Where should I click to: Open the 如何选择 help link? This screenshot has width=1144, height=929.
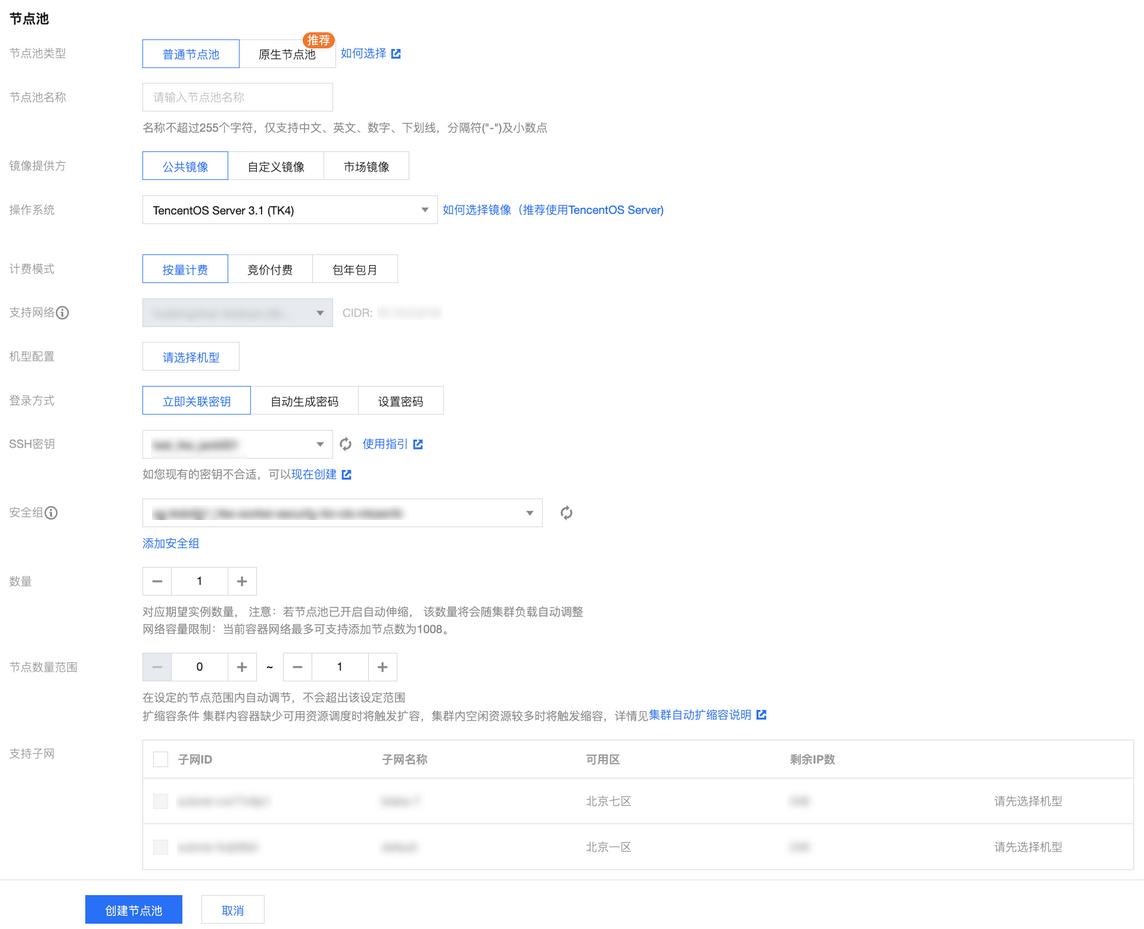coord(363,53)
